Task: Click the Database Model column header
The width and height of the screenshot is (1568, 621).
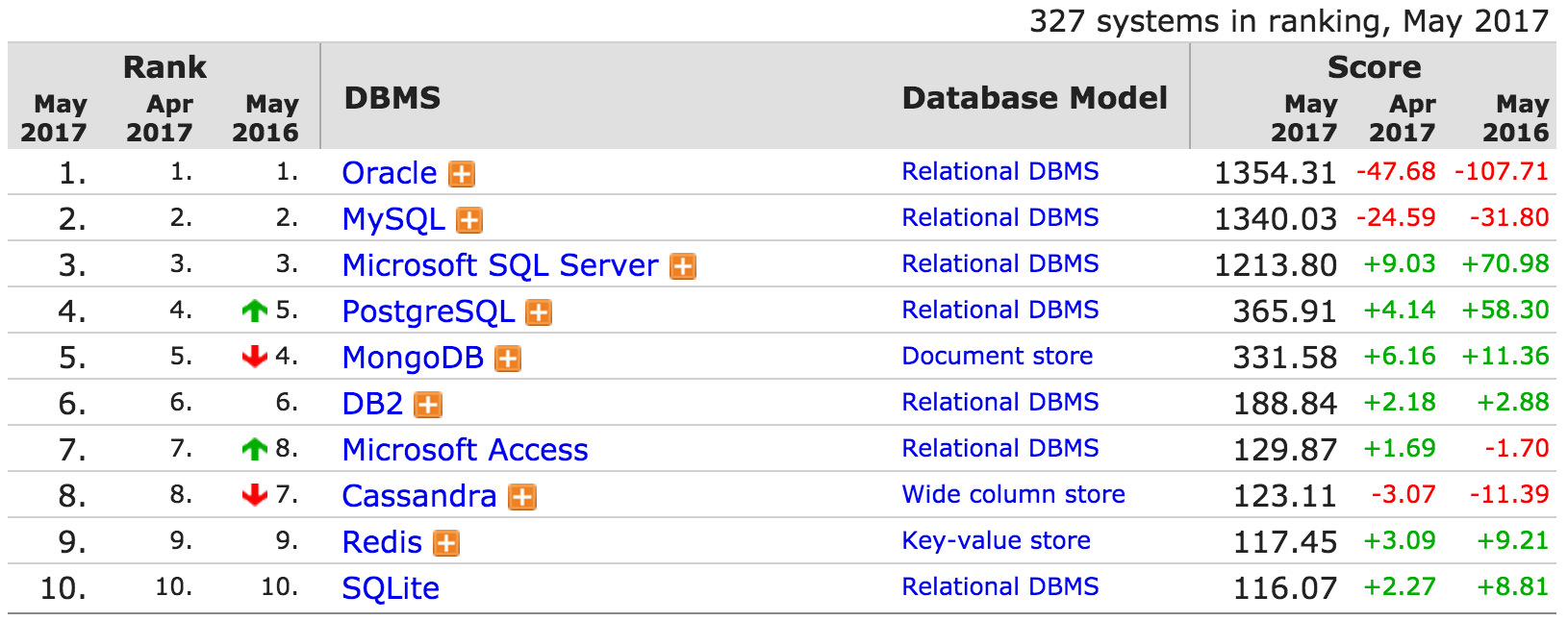Action: [1035, 98]
